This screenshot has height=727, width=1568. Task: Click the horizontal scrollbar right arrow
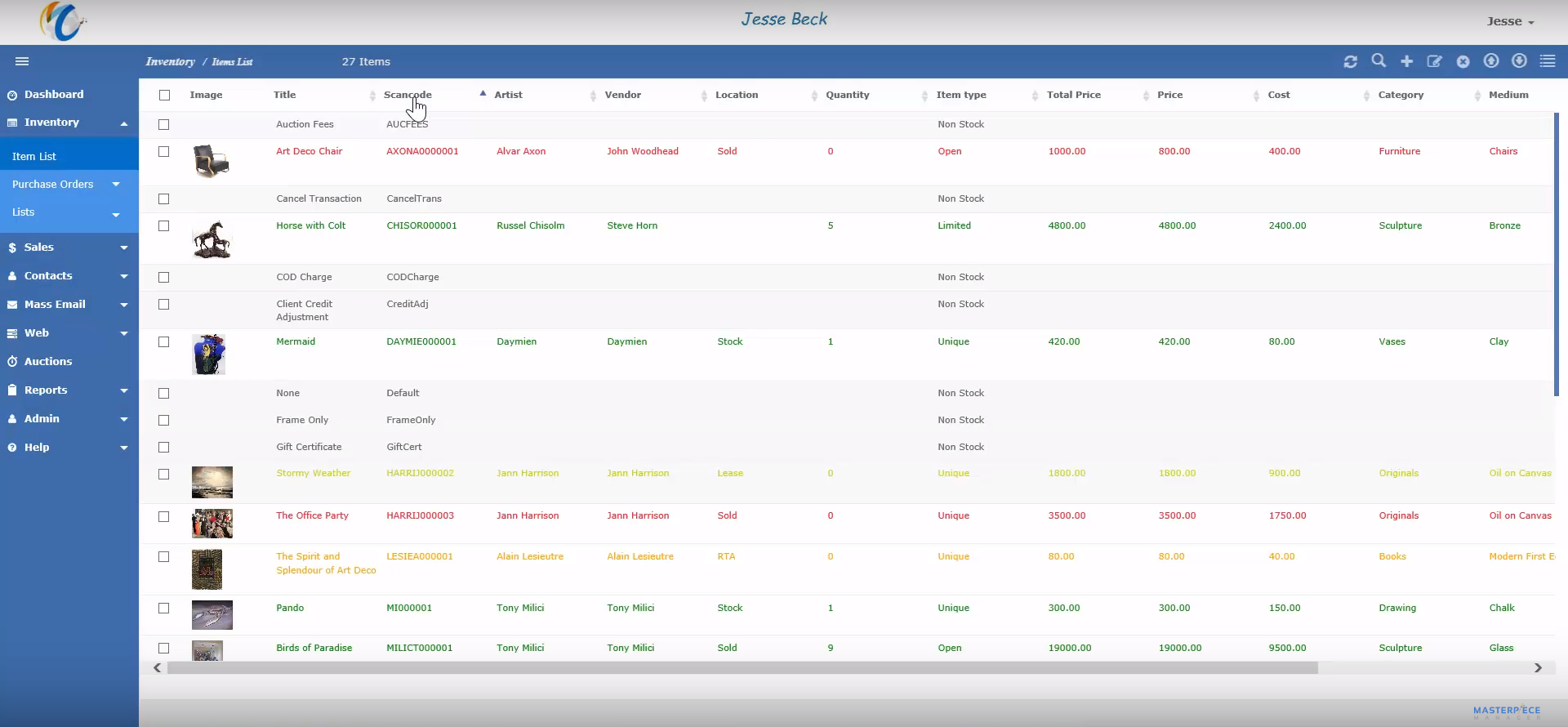point(1538,668)
